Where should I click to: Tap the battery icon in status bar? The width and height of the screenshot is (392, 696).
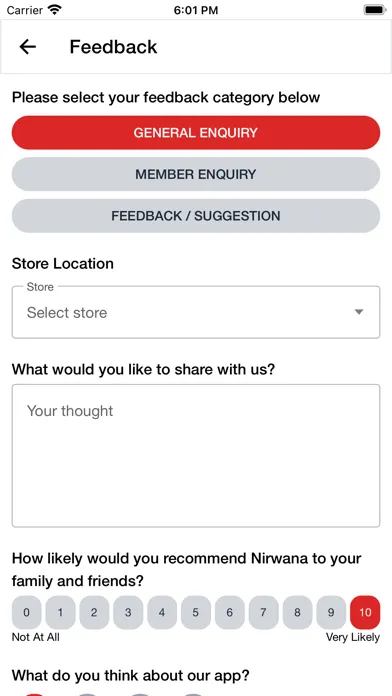click(375, 10)
